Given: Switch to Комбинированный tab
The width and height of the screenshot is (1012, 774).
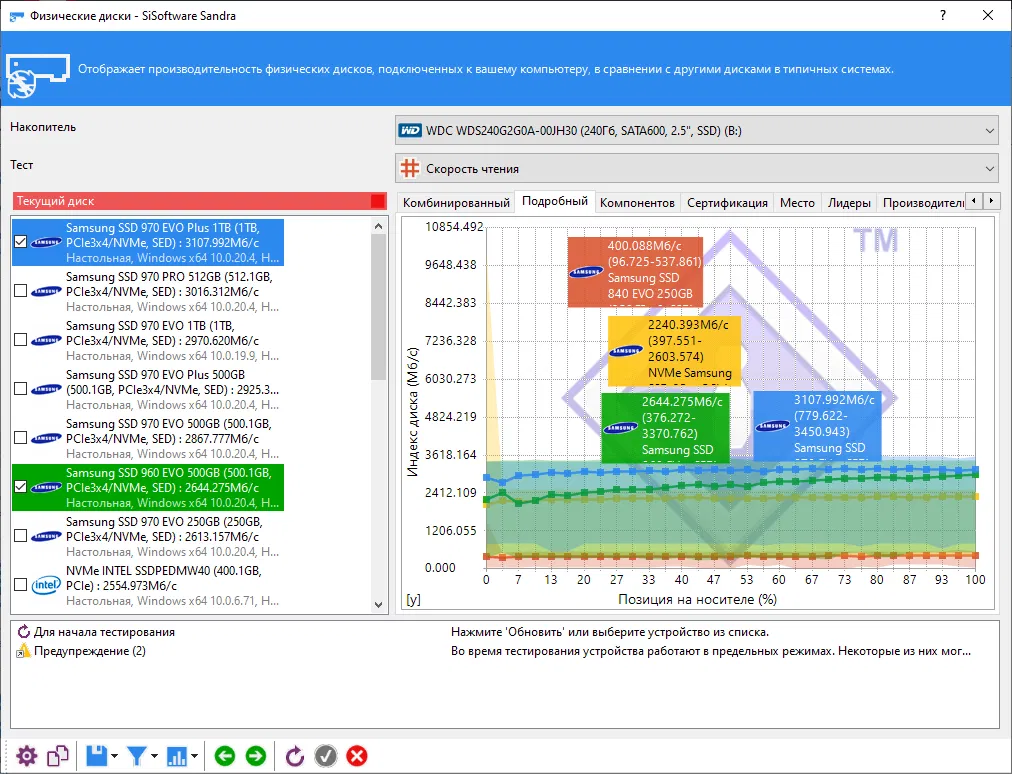Looking at the screenshot, I should pyautogui.click(x=456, y=203).
